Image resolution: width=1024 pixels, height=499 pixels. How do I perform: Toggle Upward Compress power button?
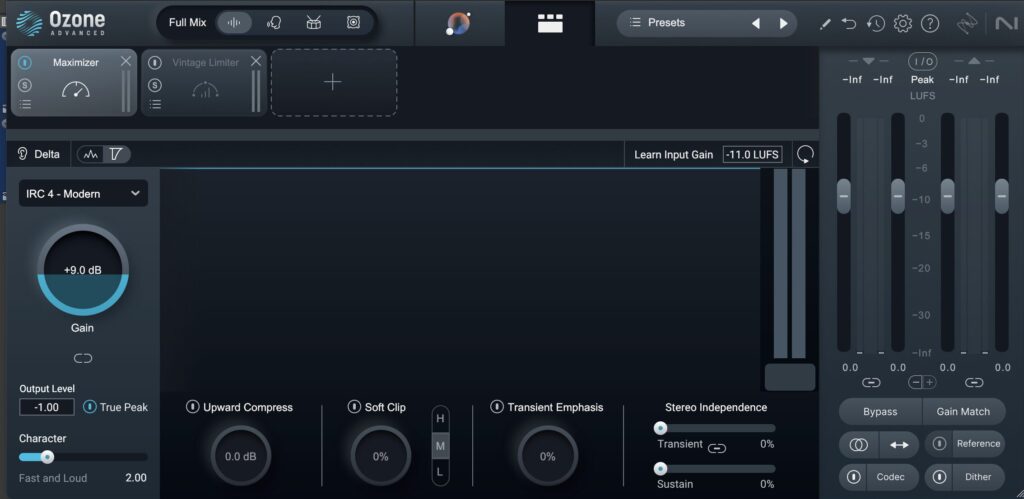[193, 407]
